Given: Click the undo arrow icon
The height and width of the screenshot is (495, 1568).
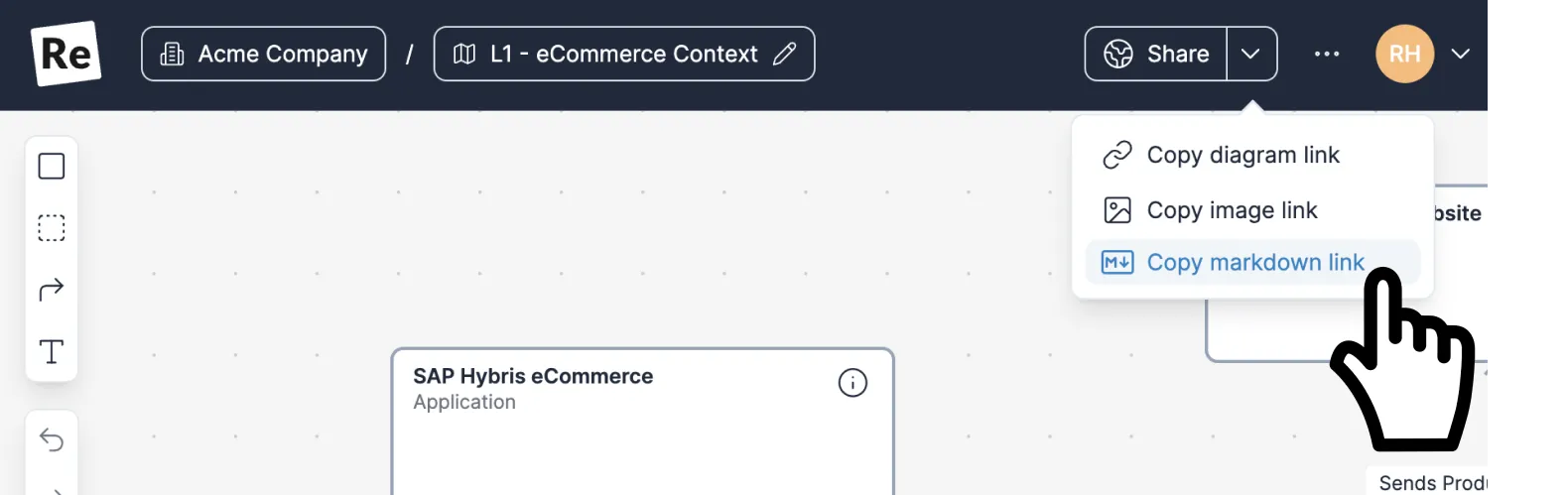Looking at the screenshot, I should [52, 439].
